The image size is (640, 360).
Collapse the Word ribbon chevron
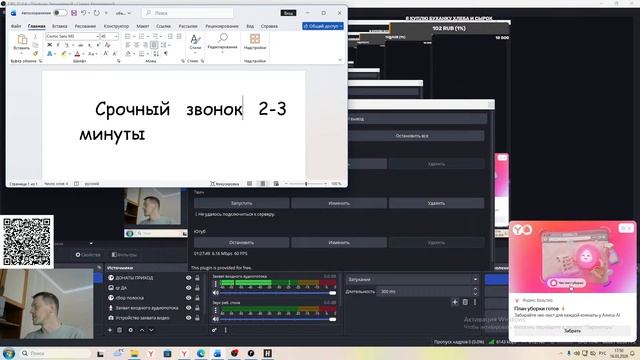point(340,60)
